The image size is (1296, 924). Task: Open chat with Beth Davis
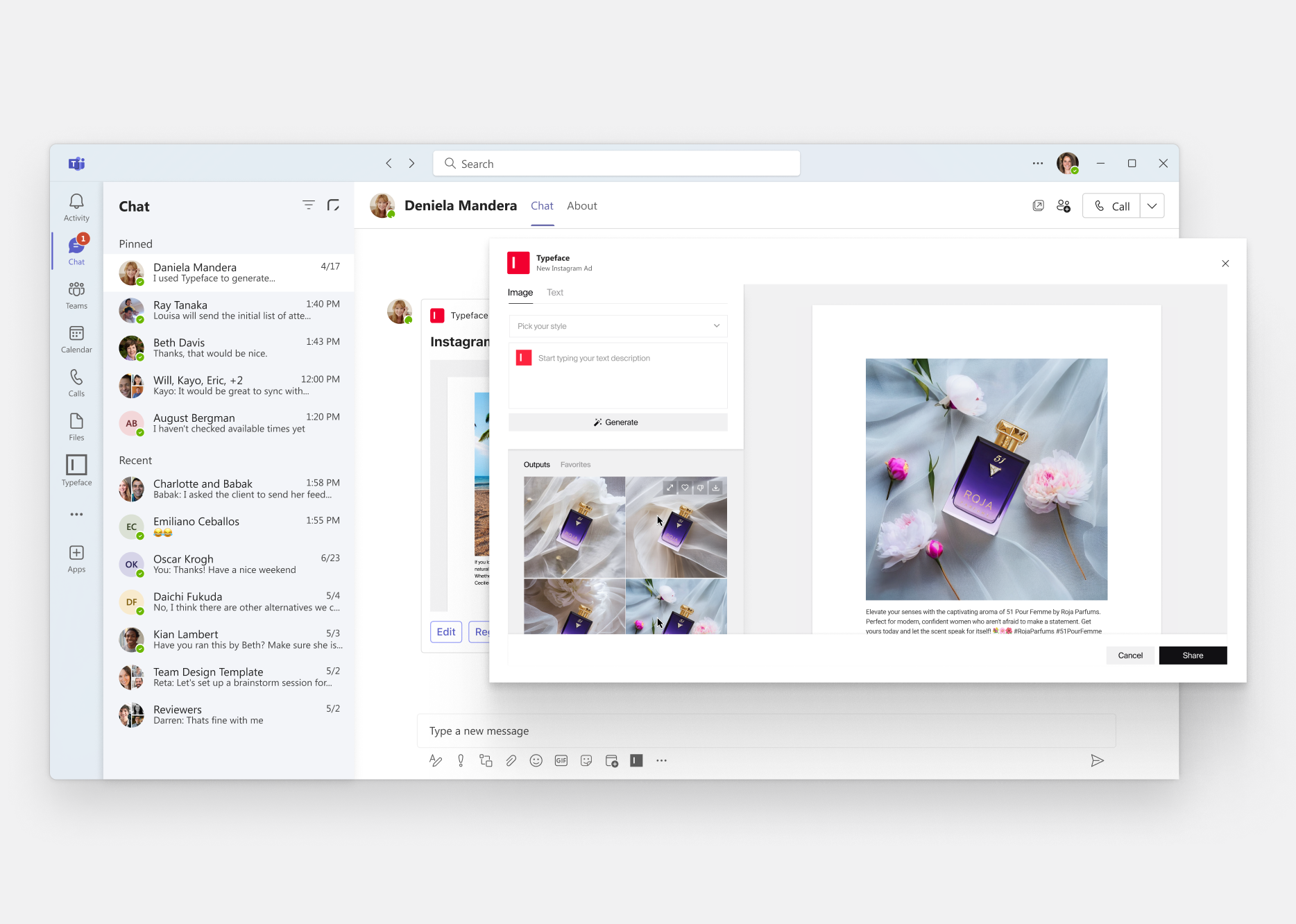pyautogui.click(x=229, y=348)
